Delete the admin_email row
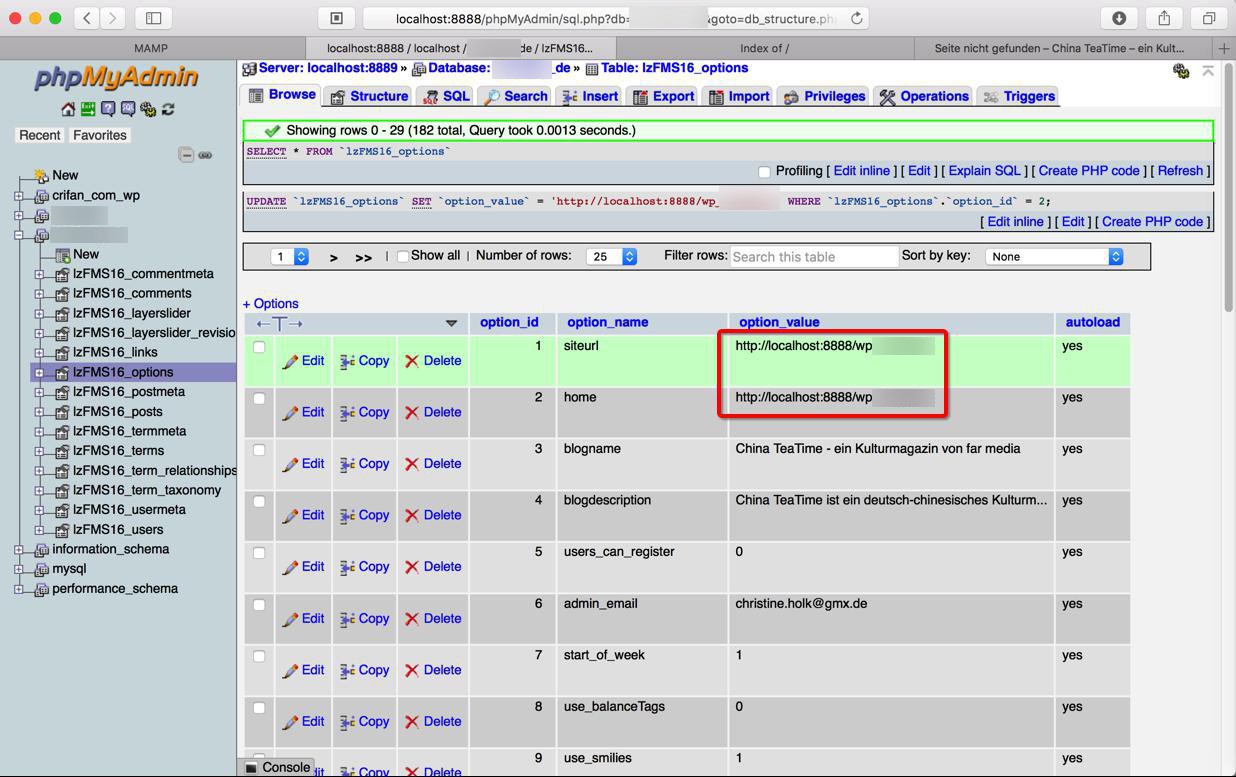Screen dimensions: 1236x777 433,618
